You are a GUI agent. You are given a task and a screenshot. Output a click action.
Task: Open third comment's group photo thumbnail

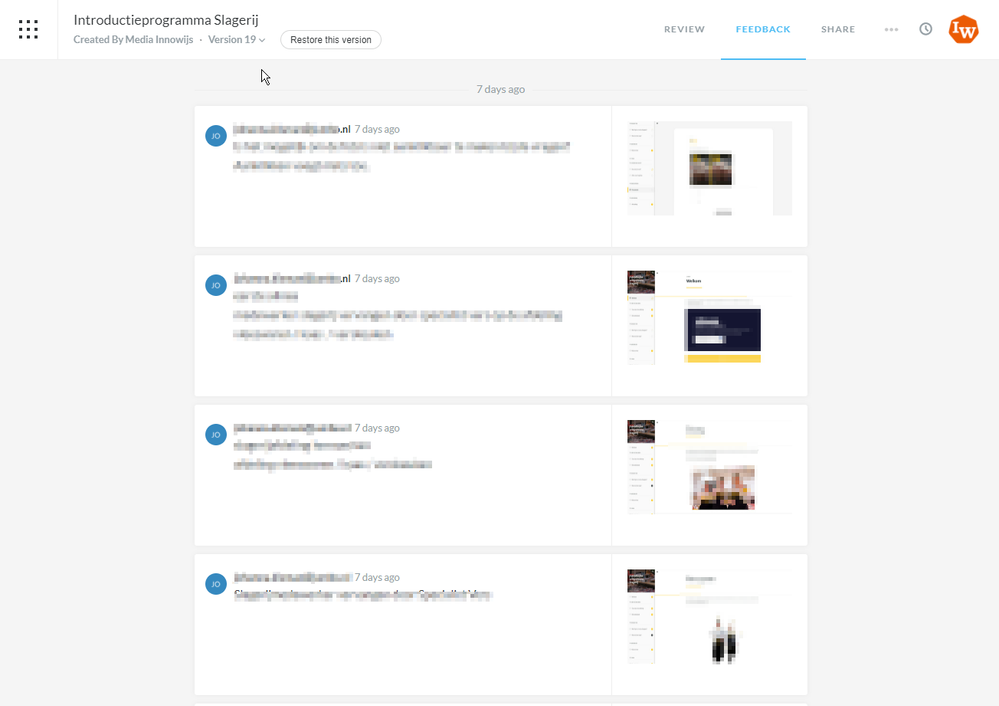pyautogui.click(x=709, y=467)
